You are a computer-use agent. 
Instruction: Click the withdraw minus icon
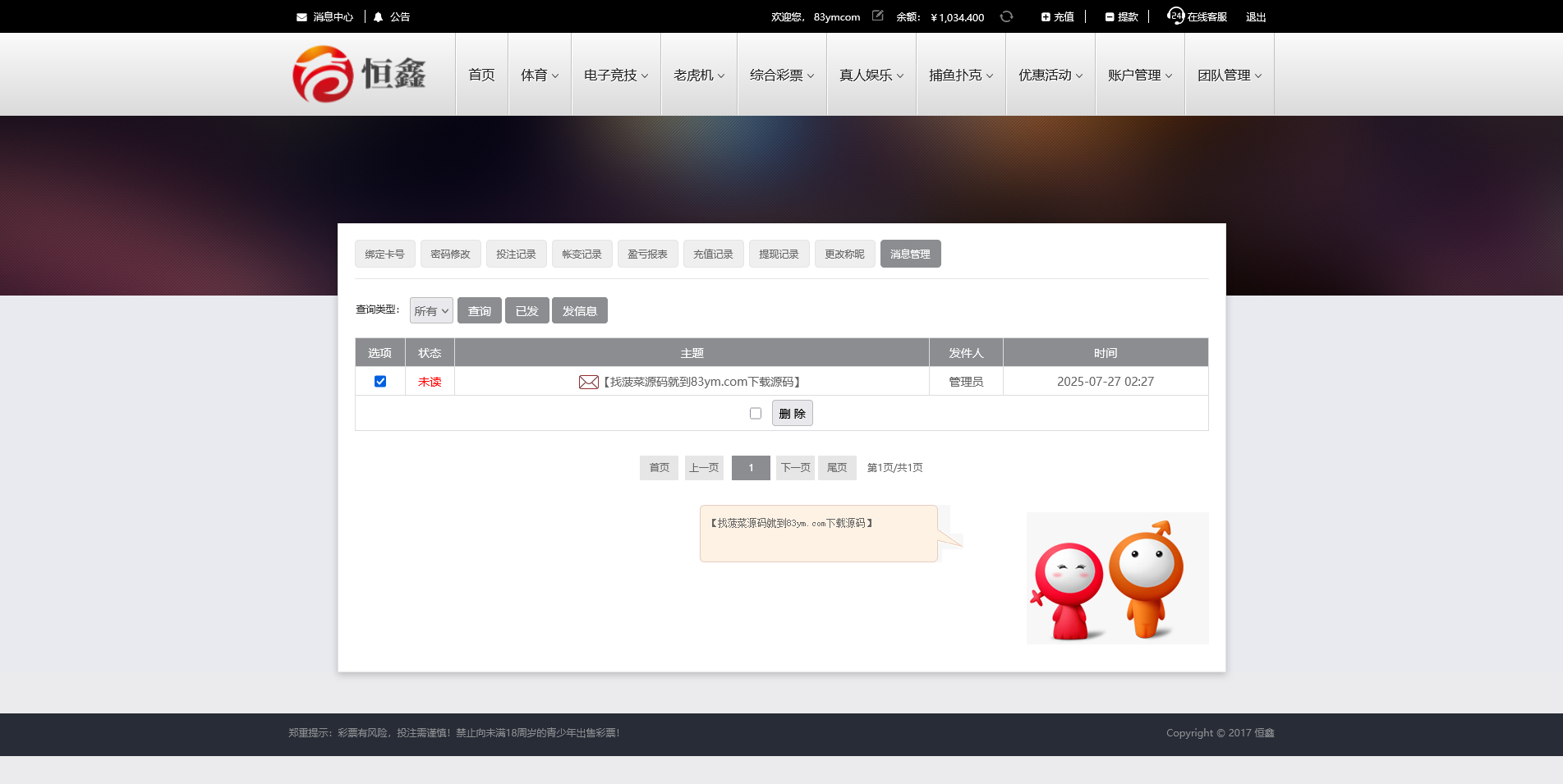click(1110, 17)
